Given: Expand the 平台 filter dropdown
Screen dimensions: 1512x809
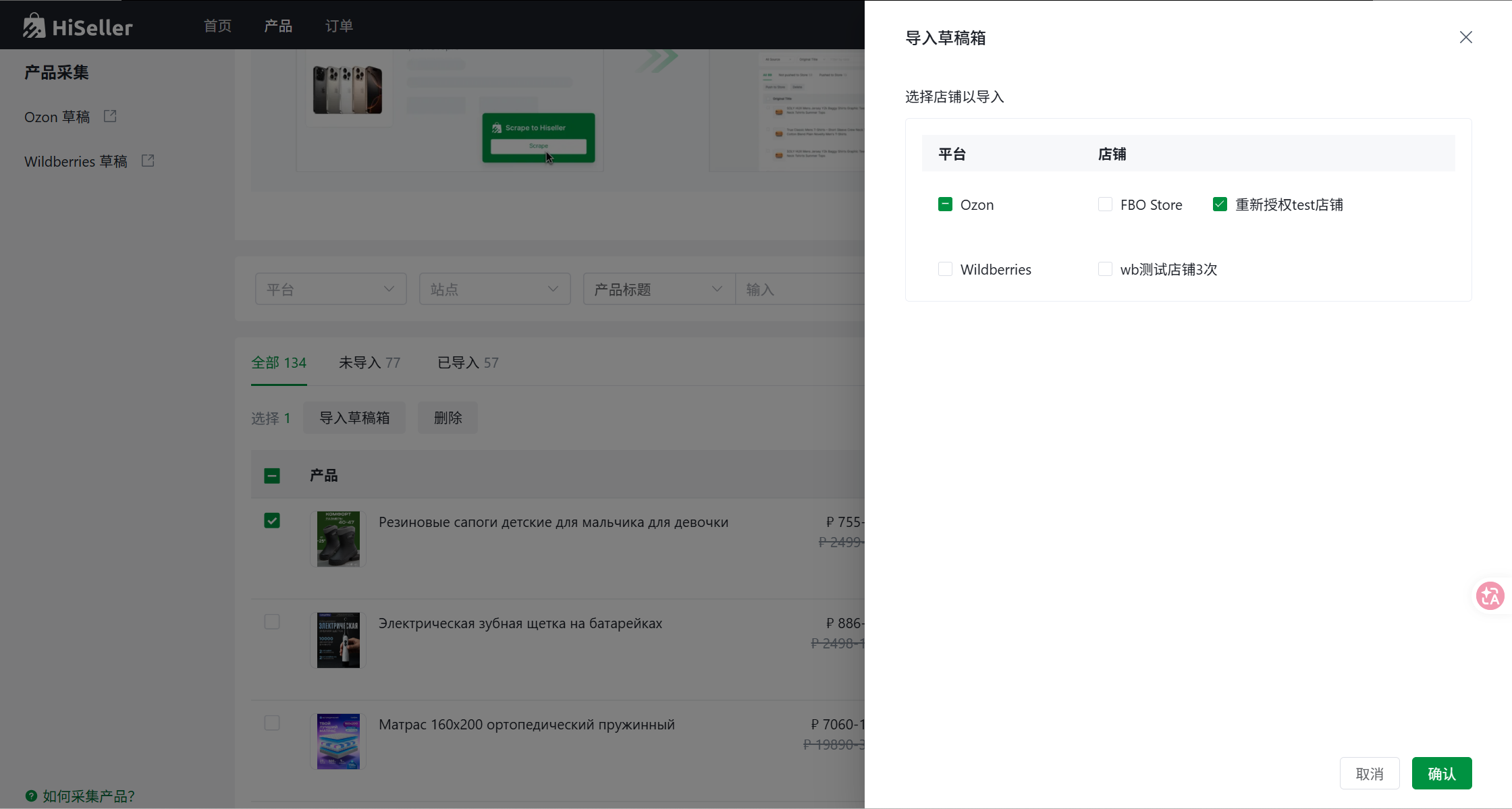Looking at the screenshot, I should 331,289.
